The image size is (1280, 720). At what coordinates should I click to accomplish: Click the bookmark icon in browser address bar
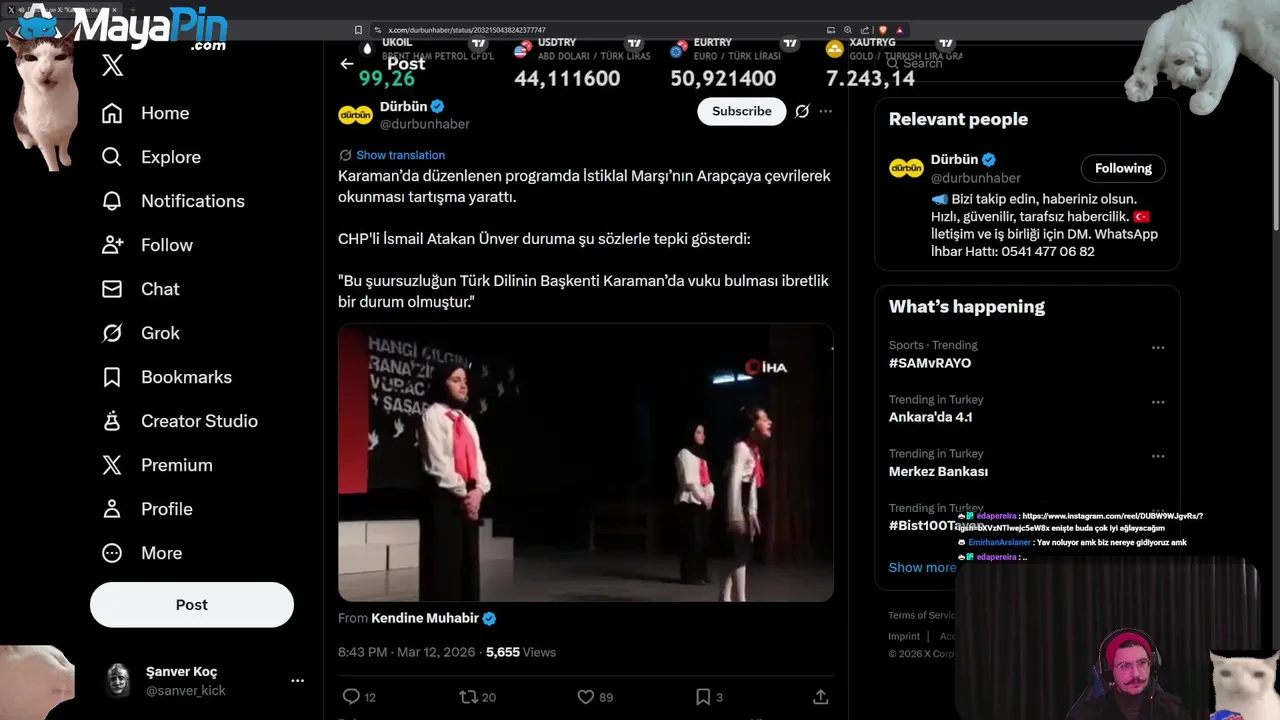click(359, 30)
